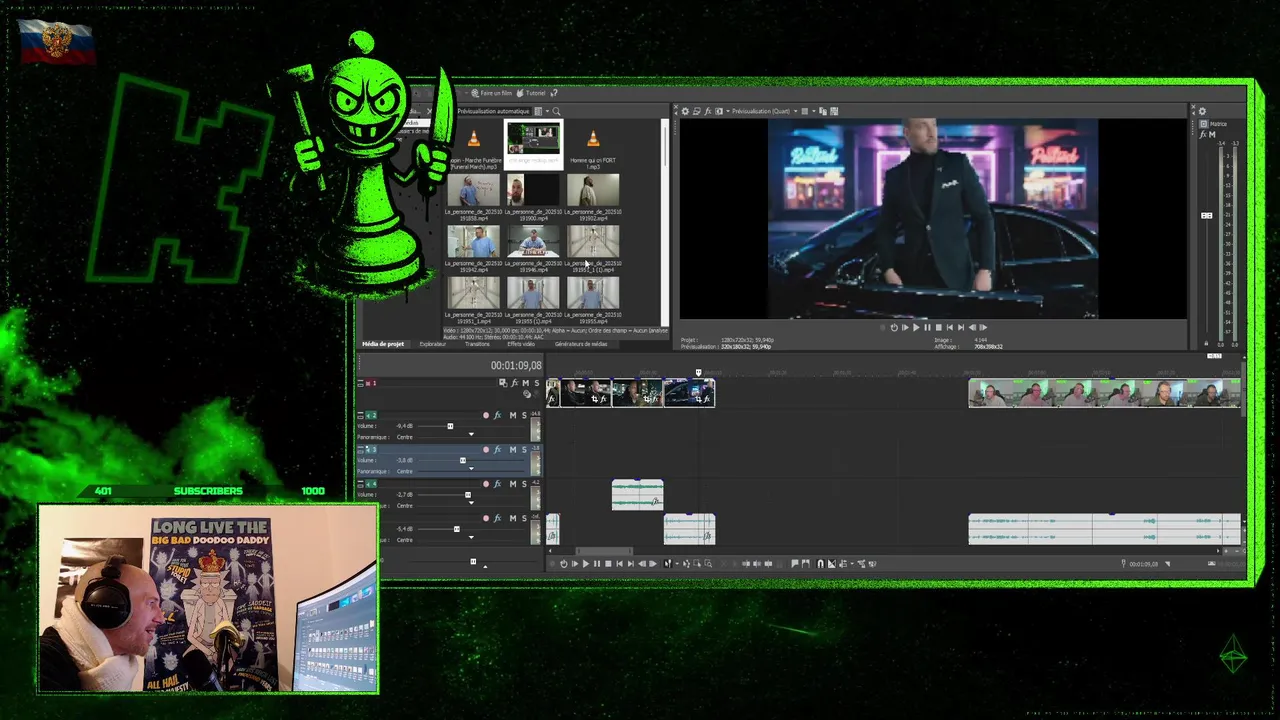Click Stop in video preview controls

tap(939, 327)
